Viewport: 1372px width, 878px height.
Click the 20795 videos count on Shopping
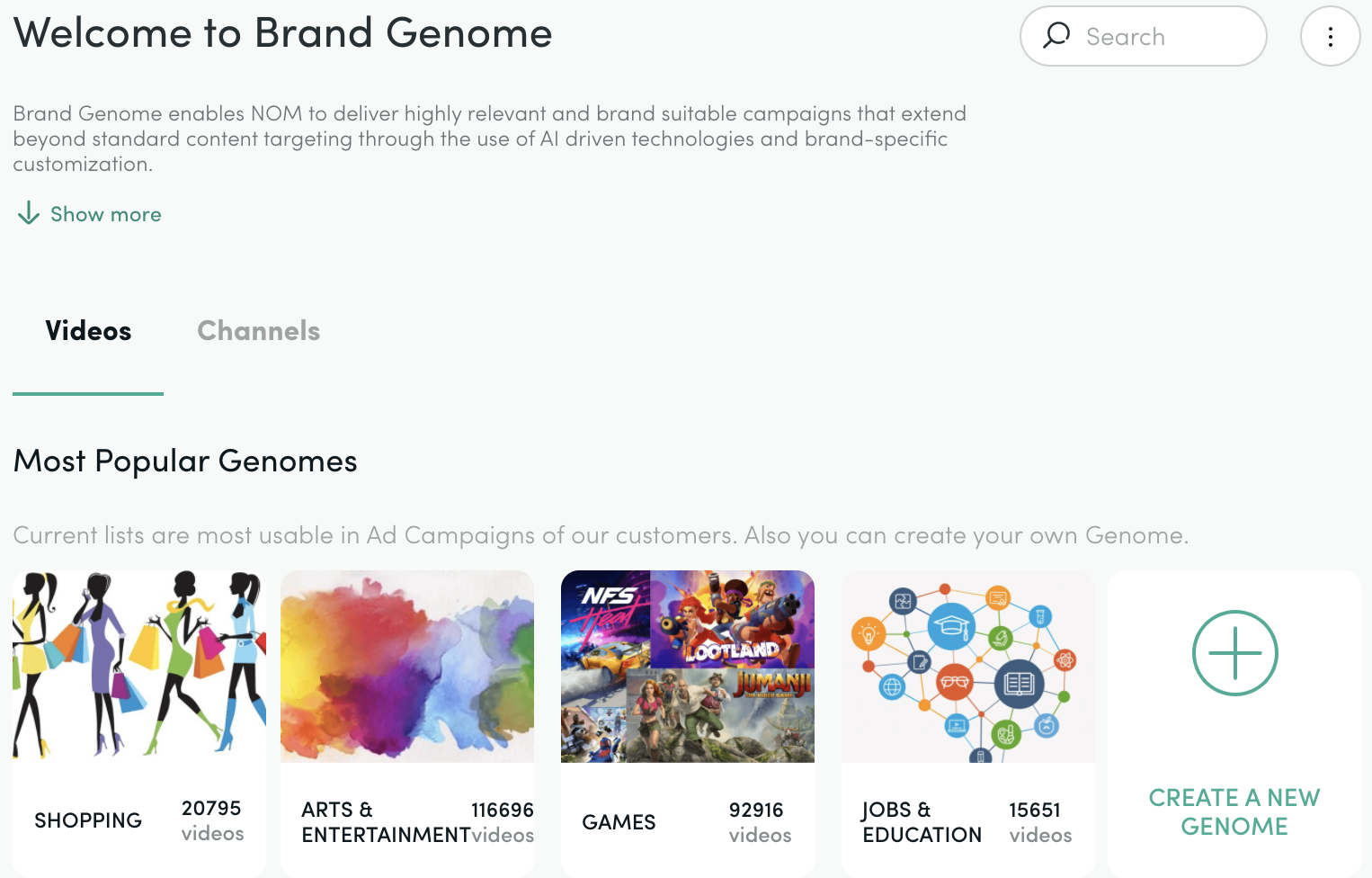pyautogui.click(x=212, y=820)
